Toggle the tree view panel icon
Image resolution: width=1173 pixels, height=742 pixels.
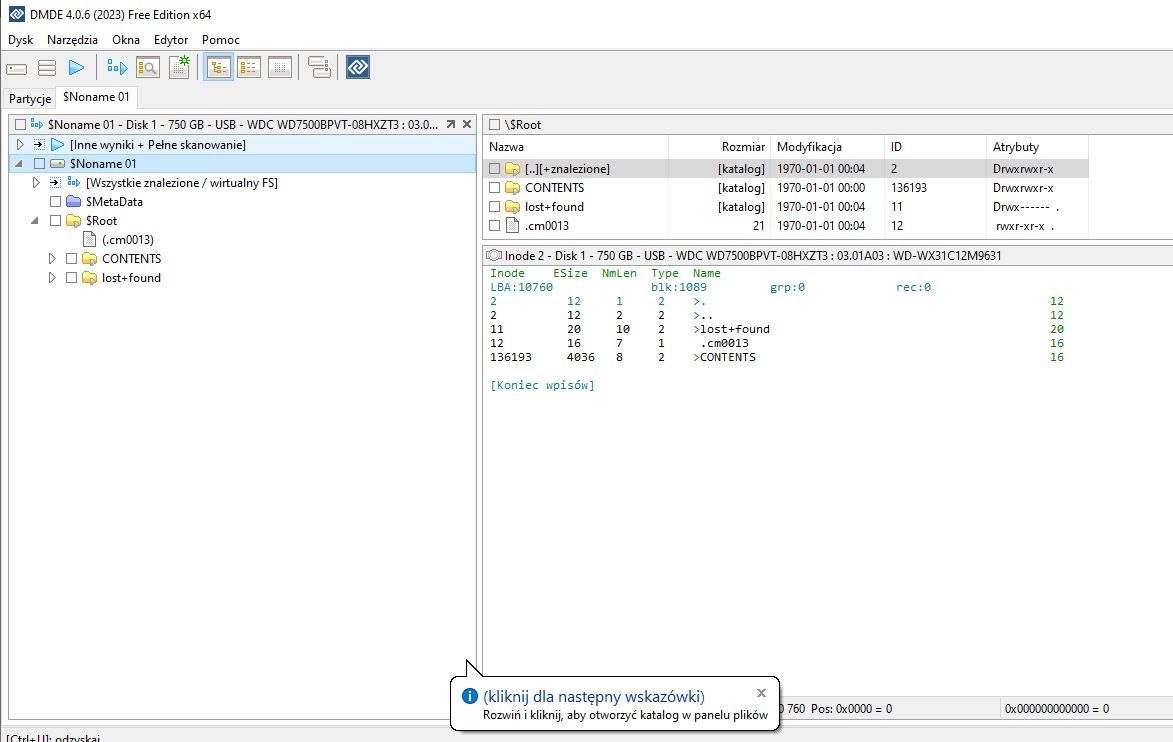[219, 68]
